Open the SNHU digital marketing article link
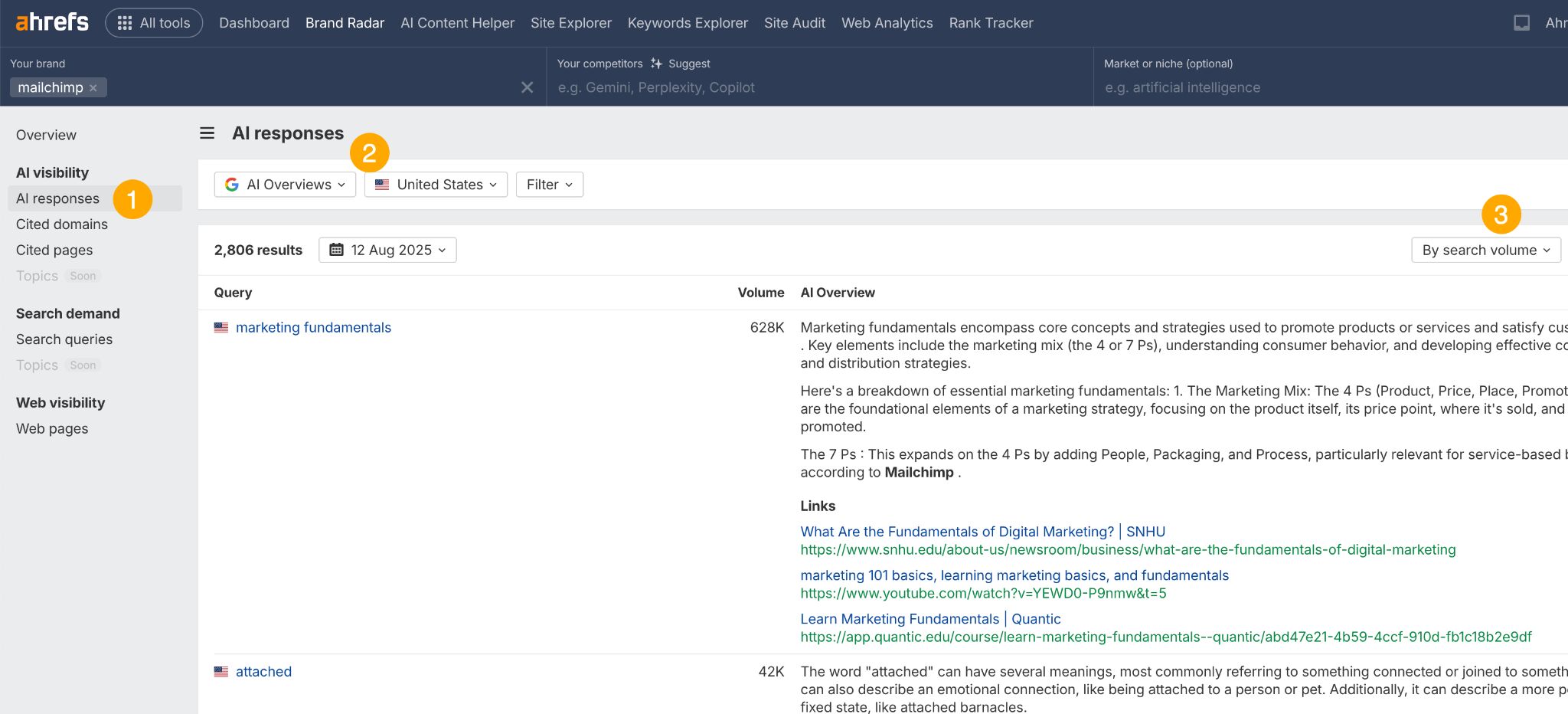This screenshot has height=714, width=1568. coord(982,531)
